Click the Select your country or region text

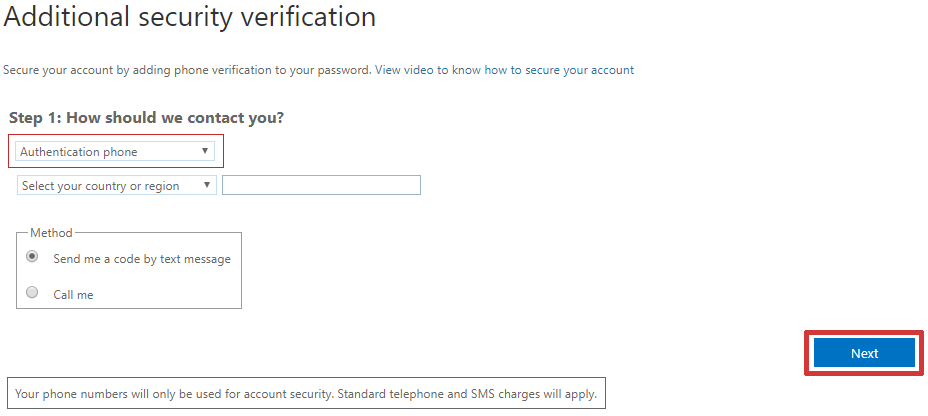pos(100,186)
